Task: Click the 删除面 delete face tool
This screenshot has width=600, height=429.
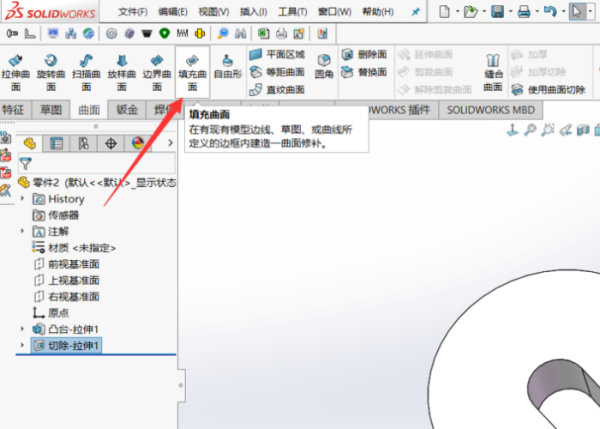Action: (x=364, y=54)
